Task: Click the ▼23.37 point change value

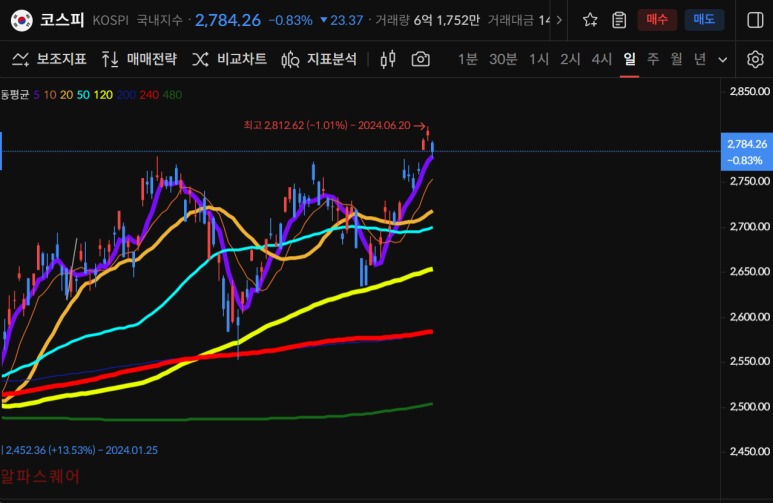Action: [x=342, y=20]
